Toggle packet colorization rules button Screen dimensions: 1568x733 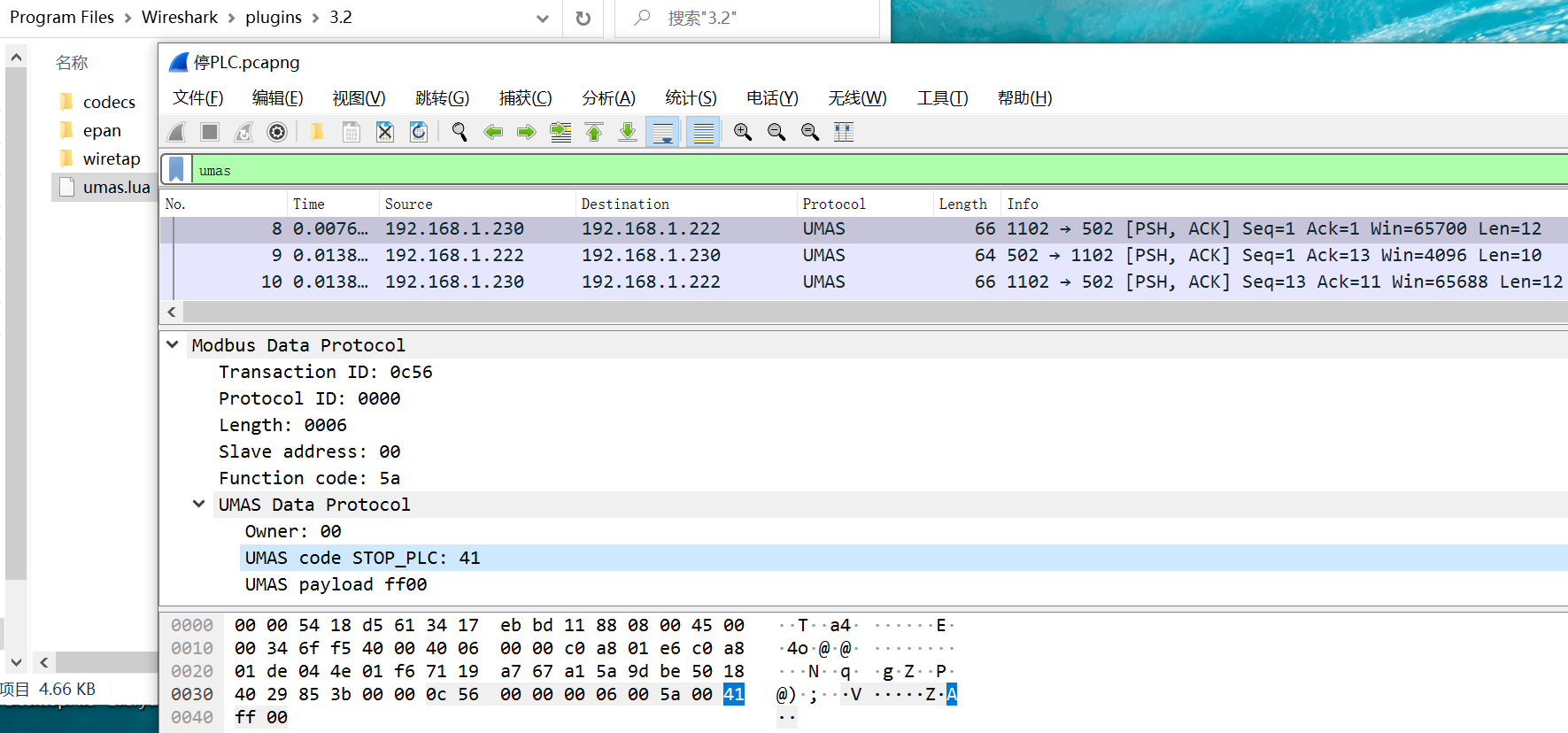tap(703, 132)
